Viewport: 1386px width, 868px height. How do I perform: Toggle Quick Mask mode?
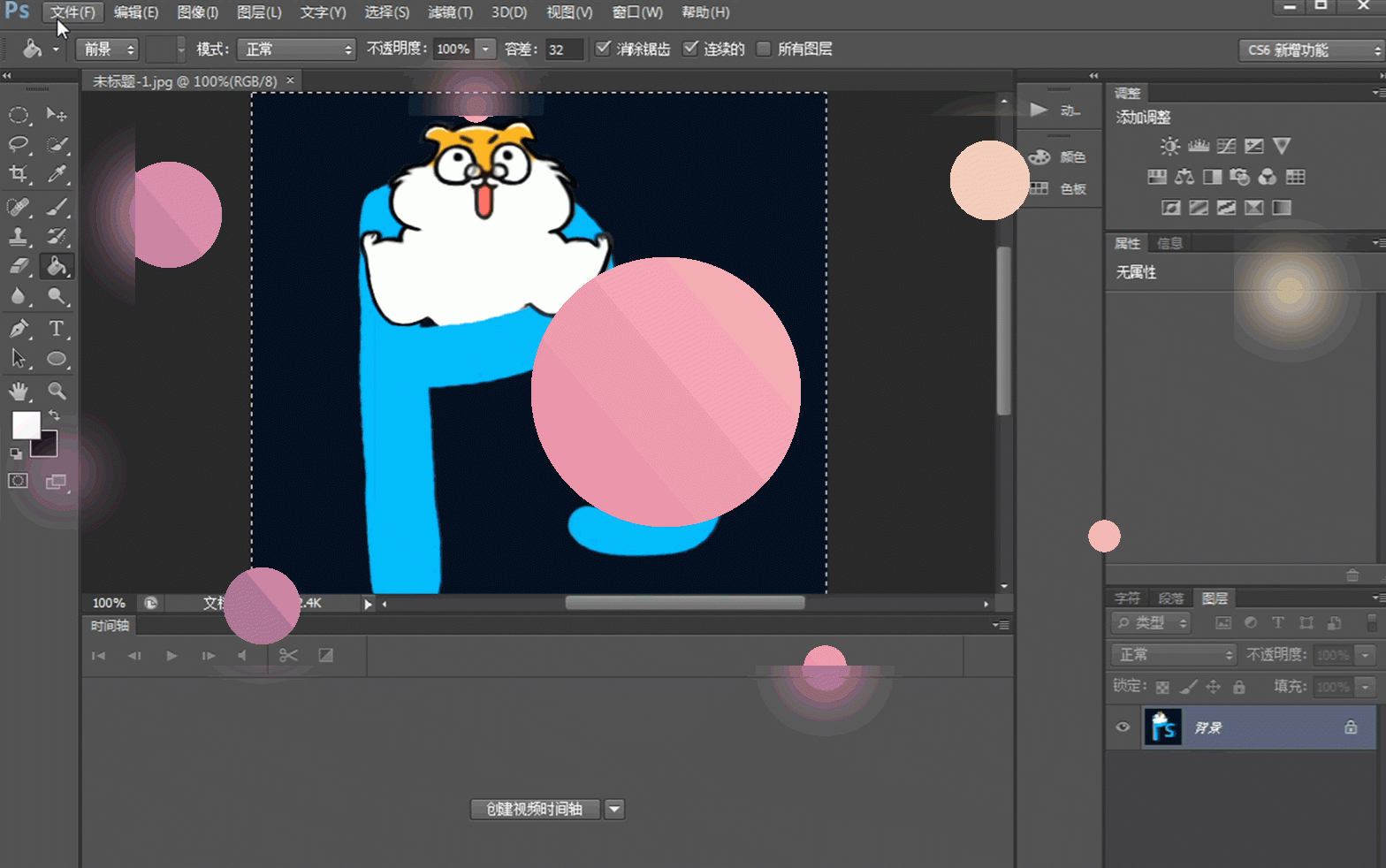pos(18,481)
